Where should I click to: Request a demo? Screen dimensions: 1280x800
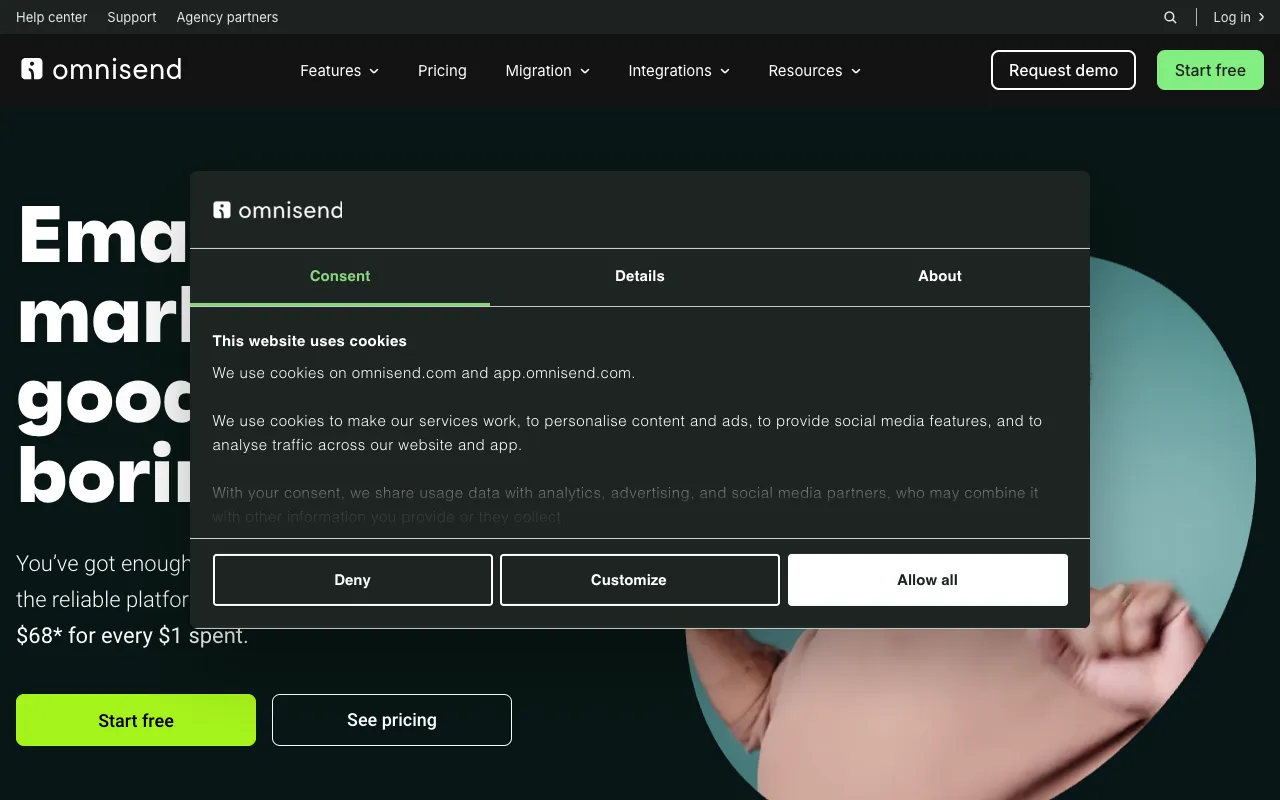(x=1063, y=70)
